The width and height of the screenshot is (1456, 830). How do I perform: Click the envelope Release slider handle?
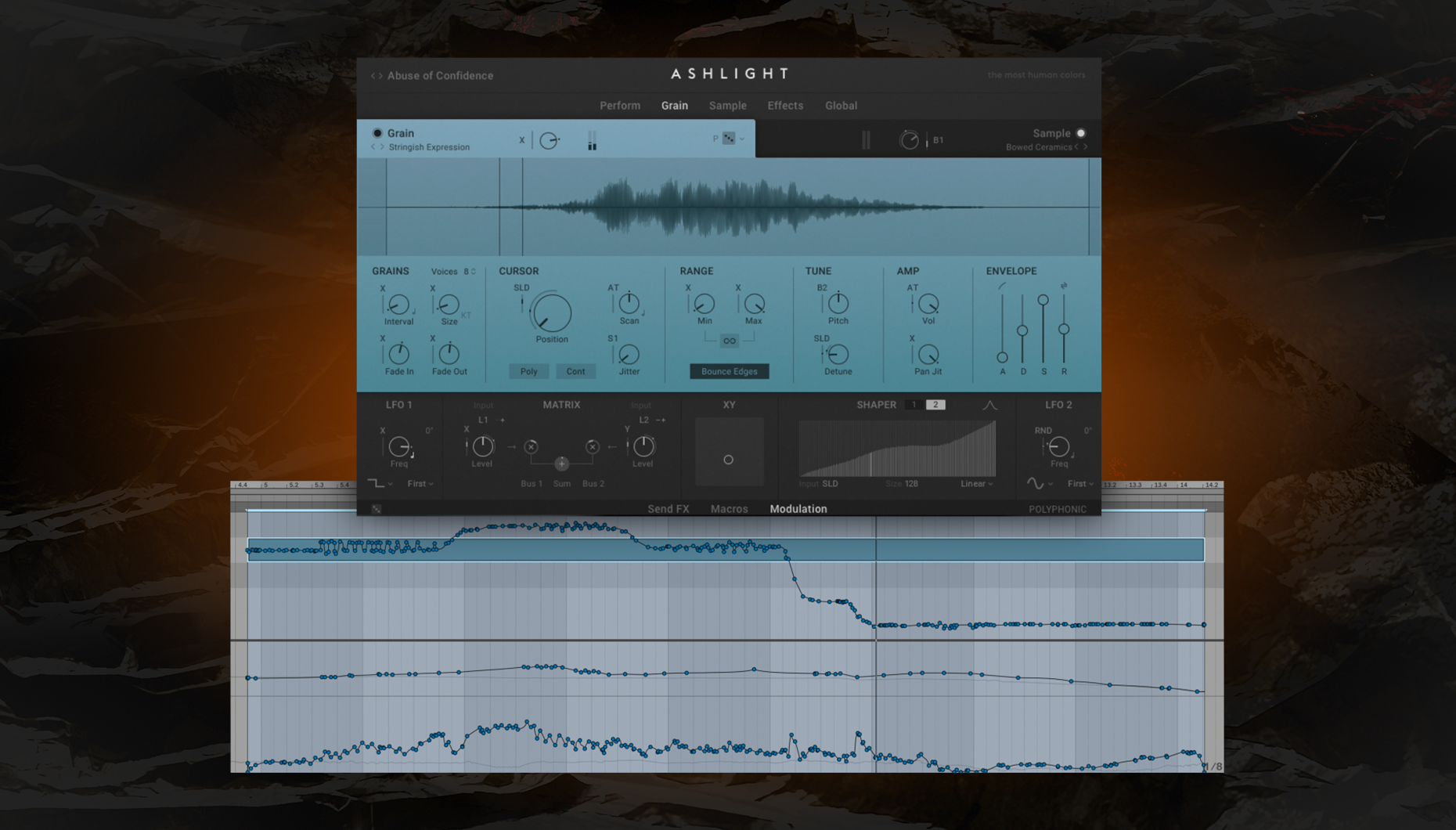tap(1064, 330)
